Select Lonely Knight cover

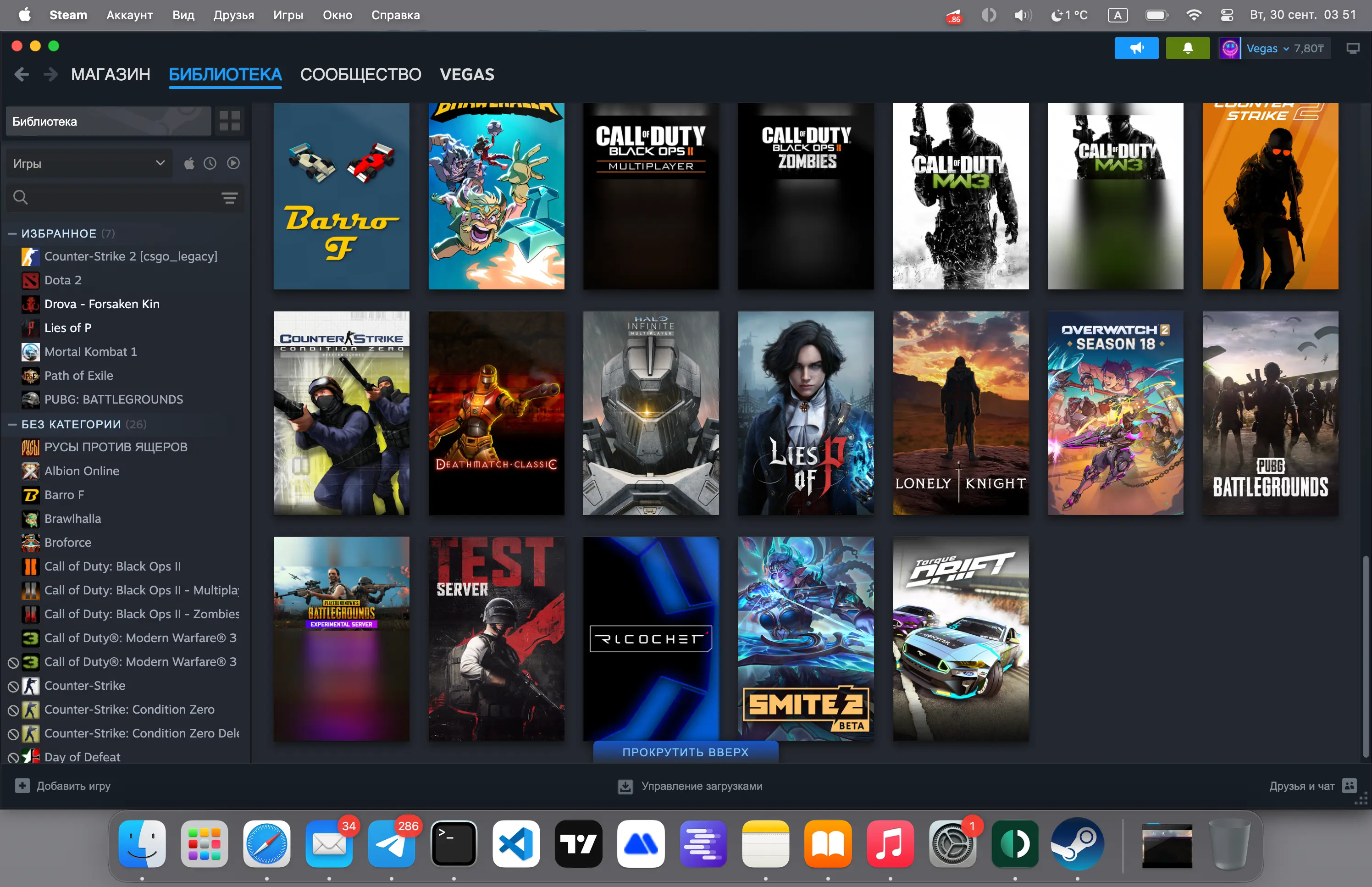pyautogui.click(x=960, y=413)
